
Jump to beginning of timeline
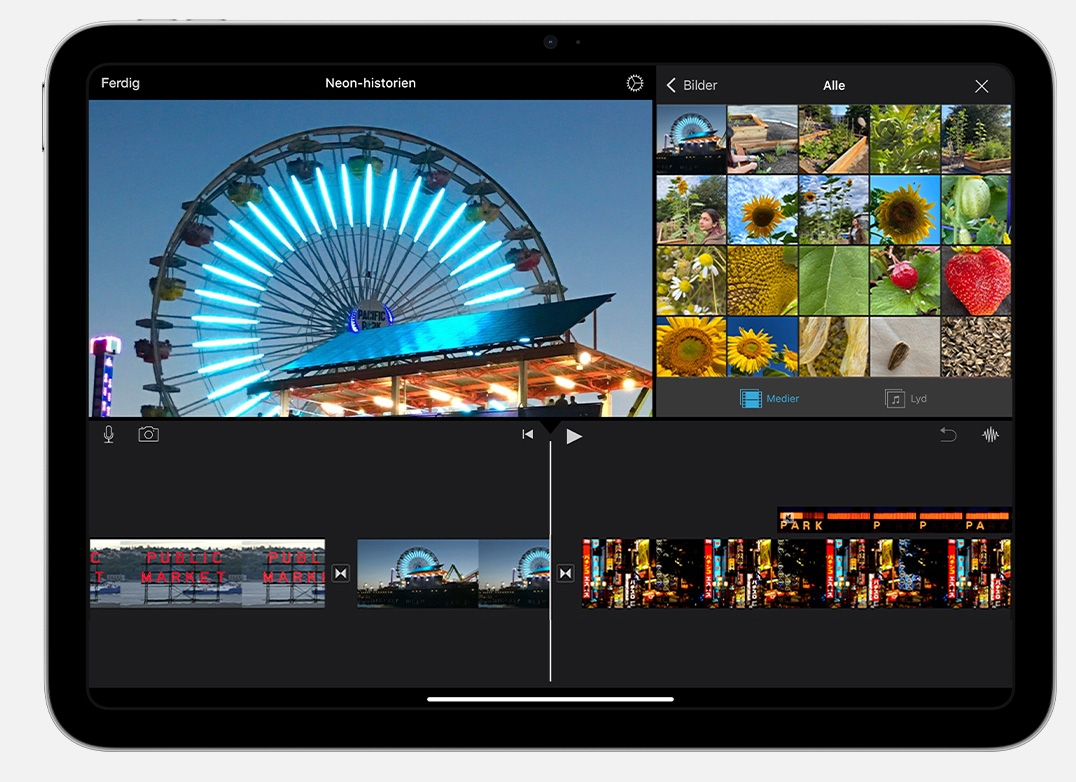527,434
